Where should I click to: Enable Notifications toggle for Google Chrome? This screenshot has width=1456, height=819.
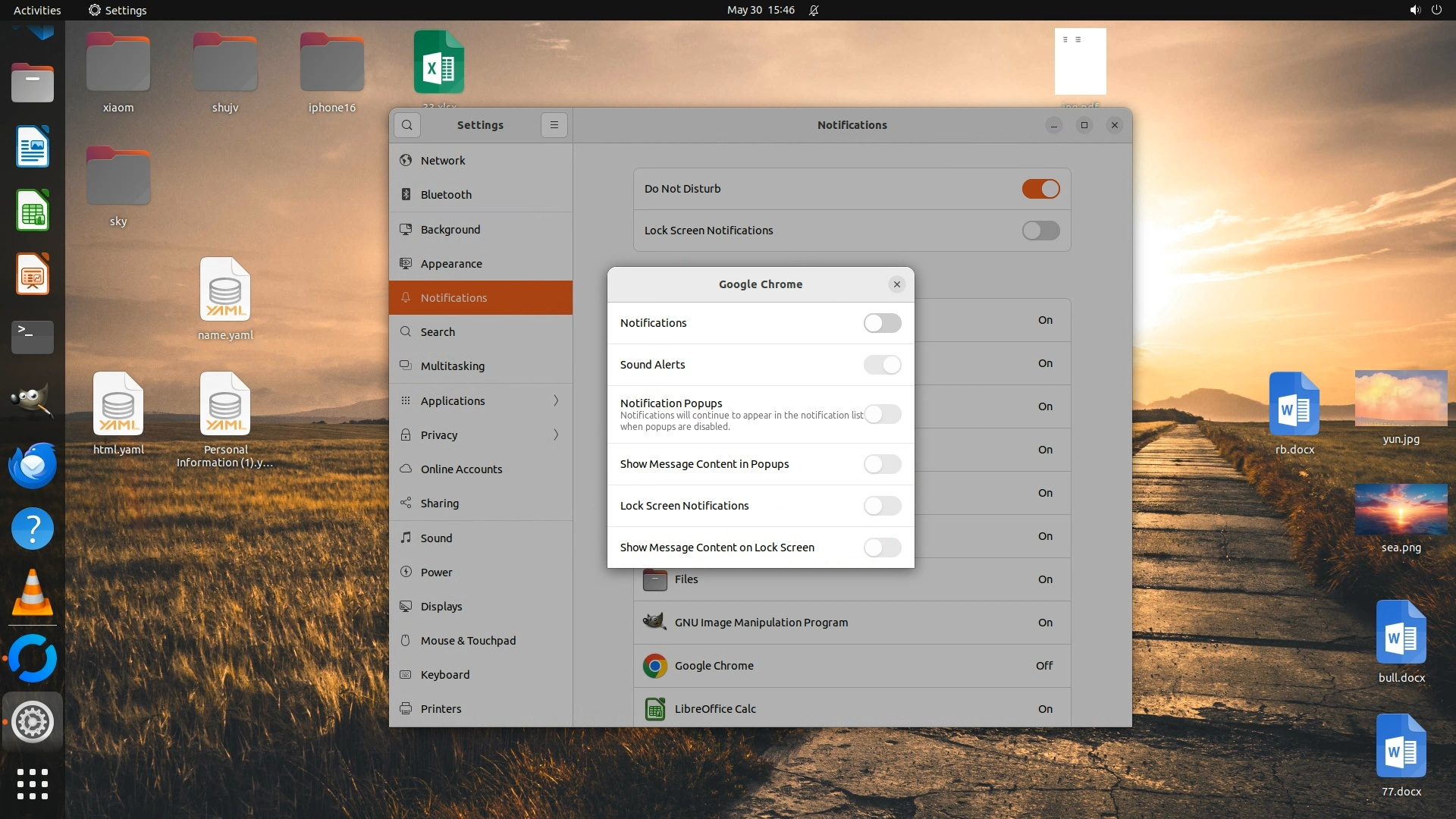coord(882,323)
